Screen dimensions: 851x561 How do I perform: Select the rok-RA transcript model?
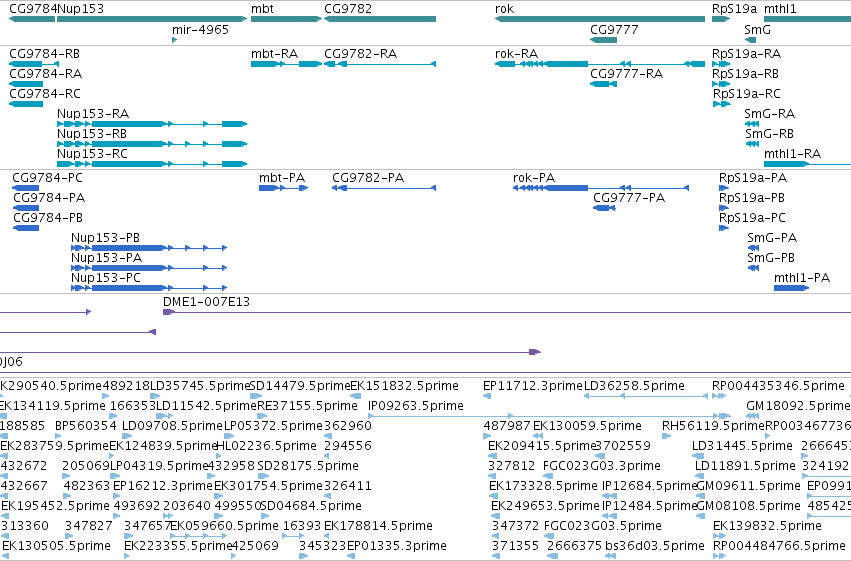600,64
